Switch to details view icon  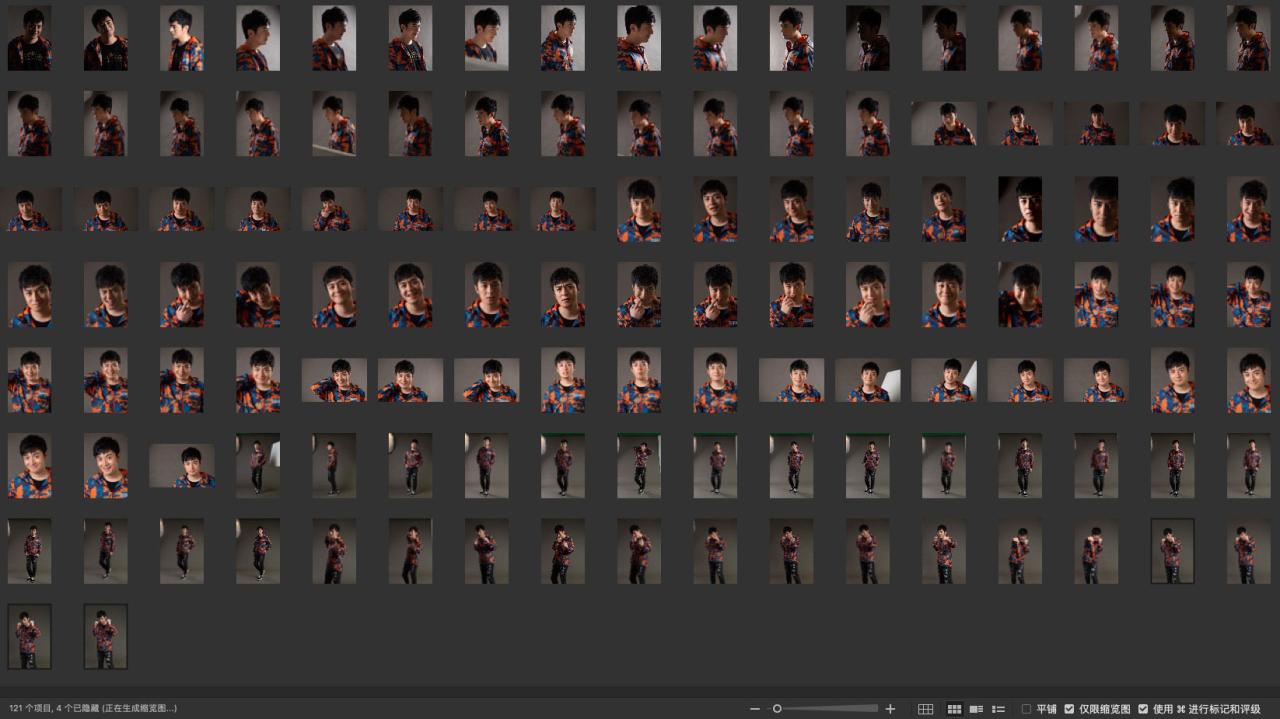click(976, 709)
